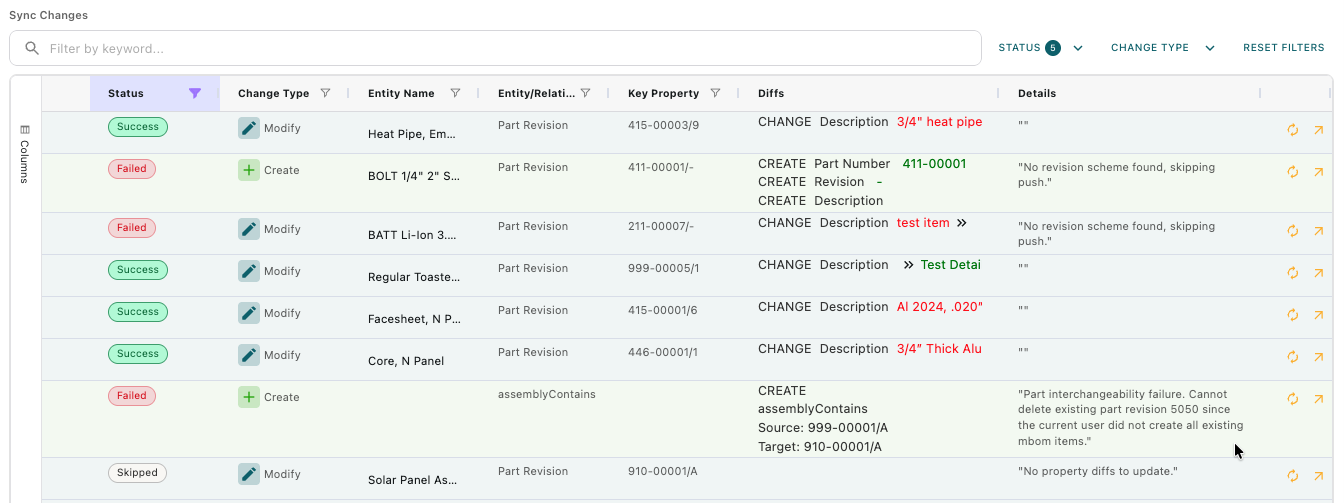Screen dimensions: 1344x503
Task: Open the assemblyContains row's external link arrow
Action: click(x=1319, y=399)
